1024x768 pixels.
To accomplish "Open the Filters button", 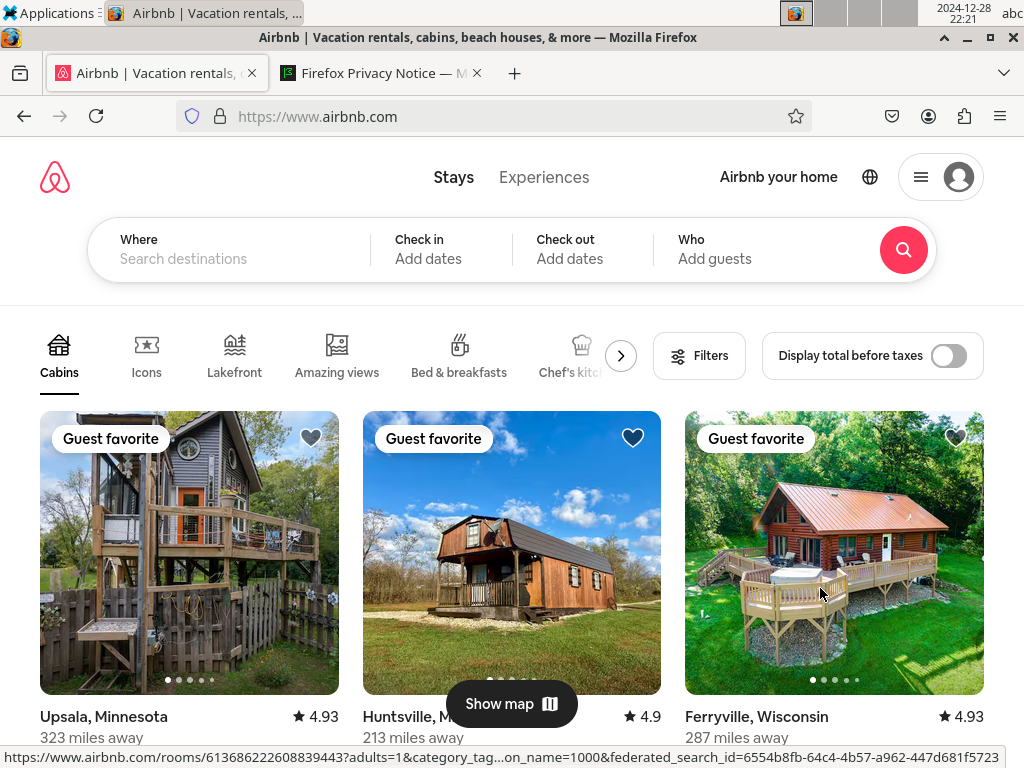I will point(699,356).
